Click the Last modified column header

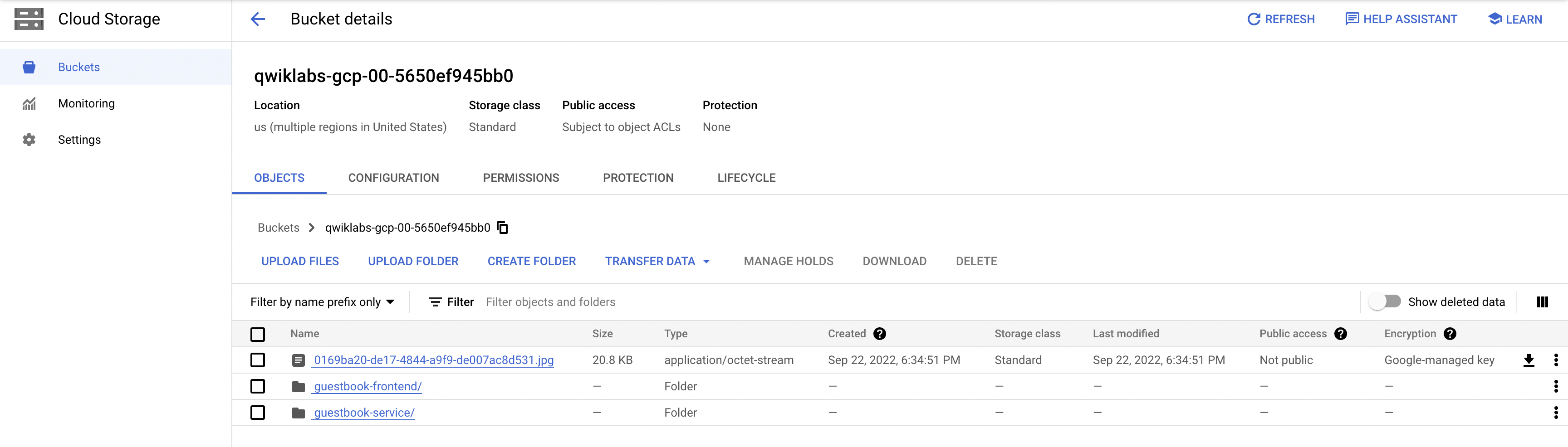(x=1126, y=334)
